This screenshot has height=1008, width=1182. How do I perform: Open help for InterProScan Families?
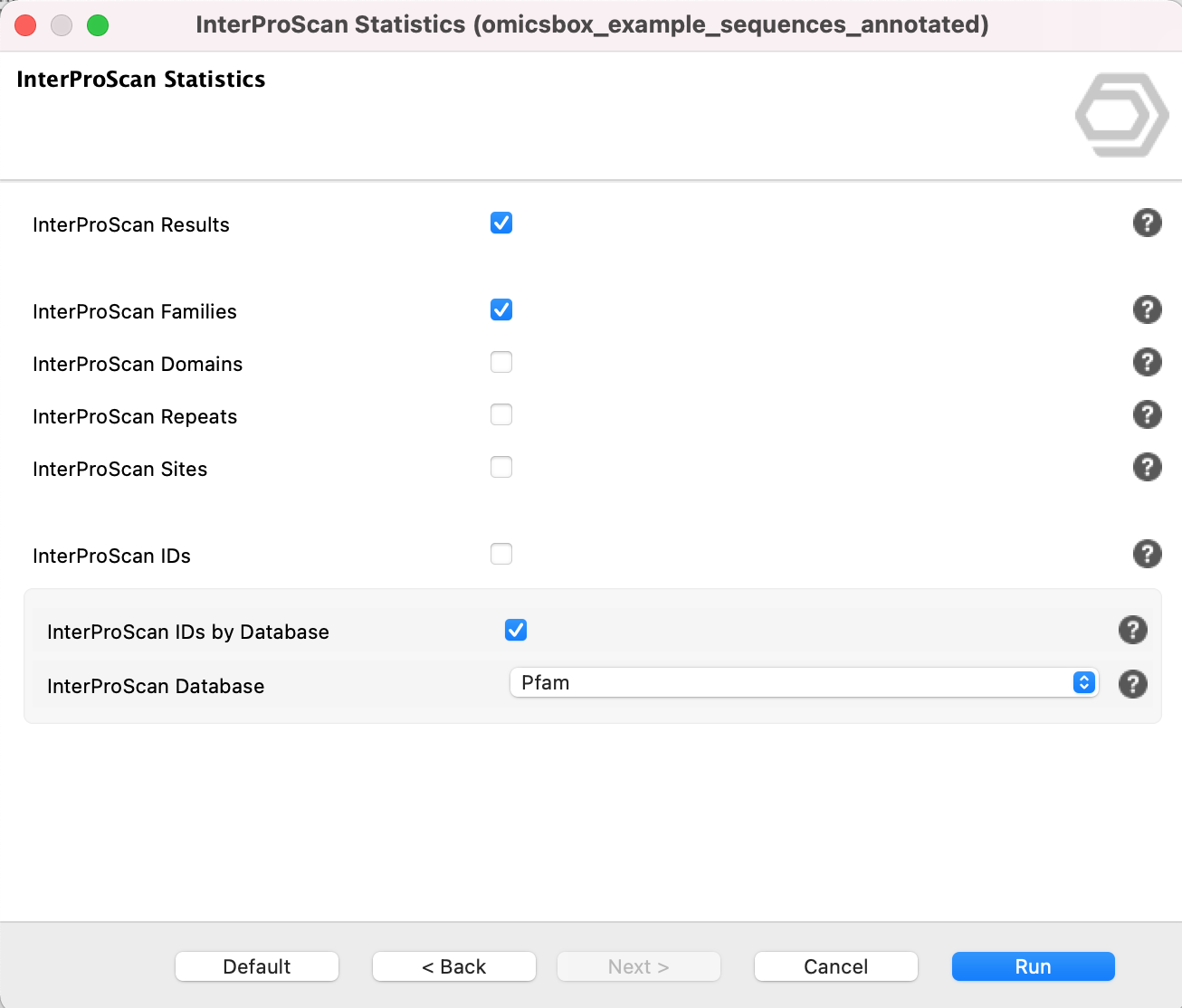(1147, 309)
